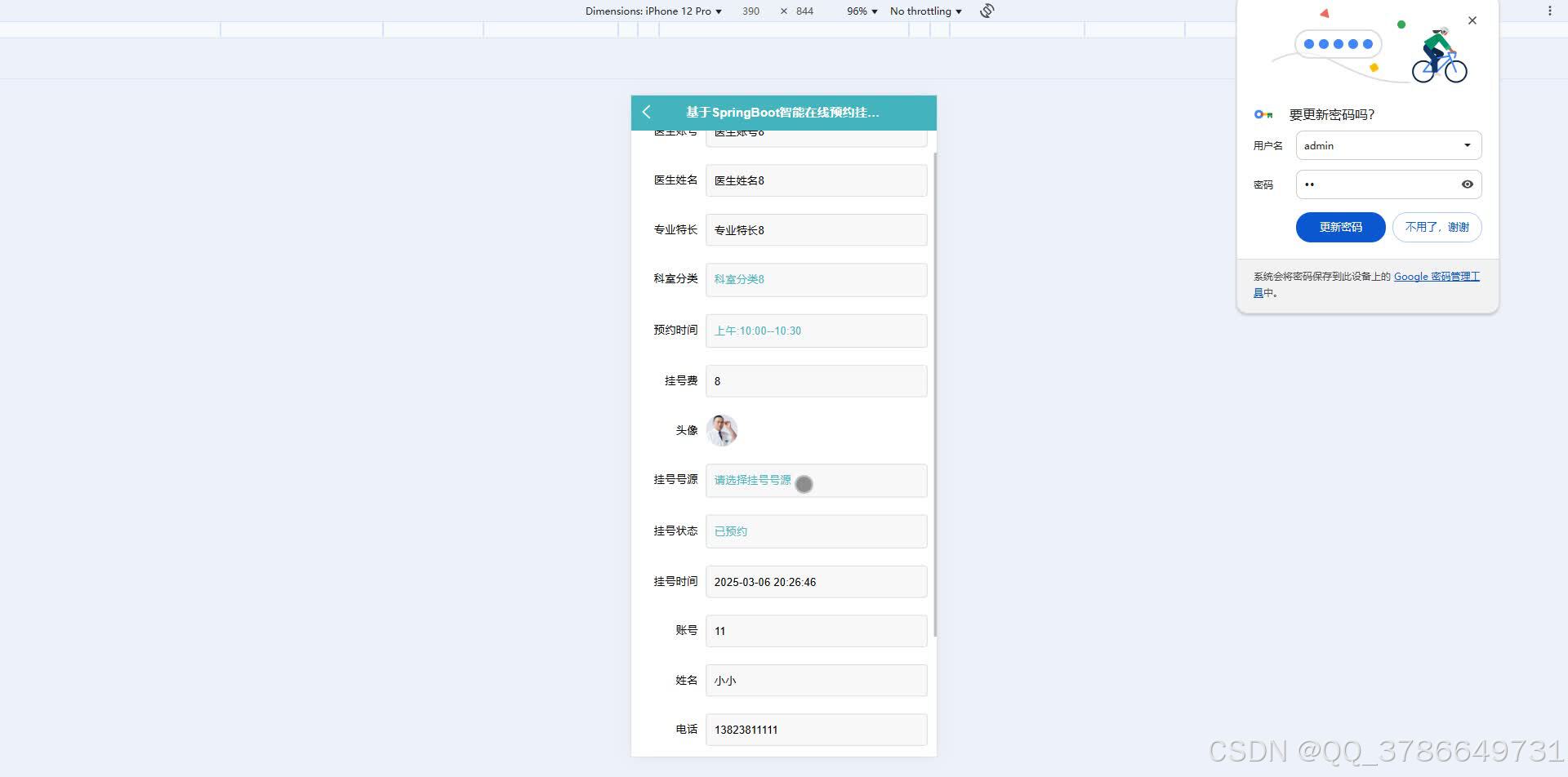
Task: Click the 不用了,谢谢 button
Action: click(x=1437, y=227)
